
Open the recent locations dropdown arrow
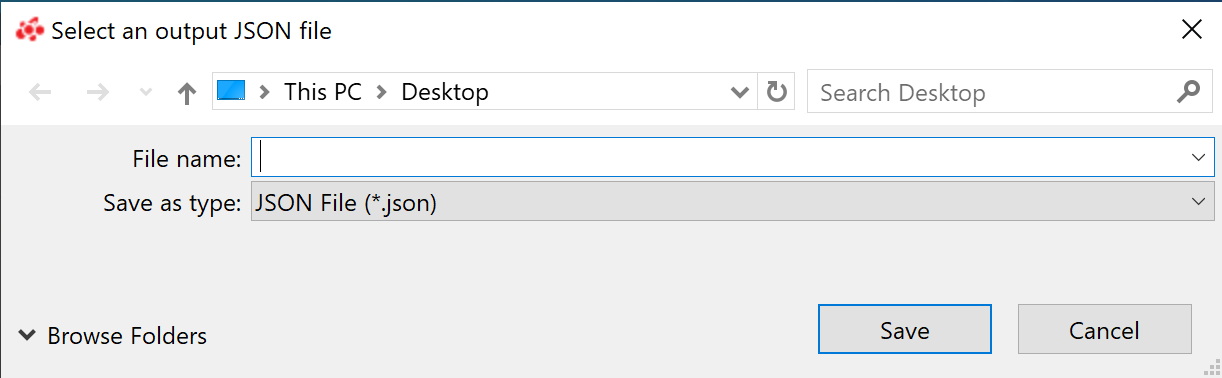(145, 93)
